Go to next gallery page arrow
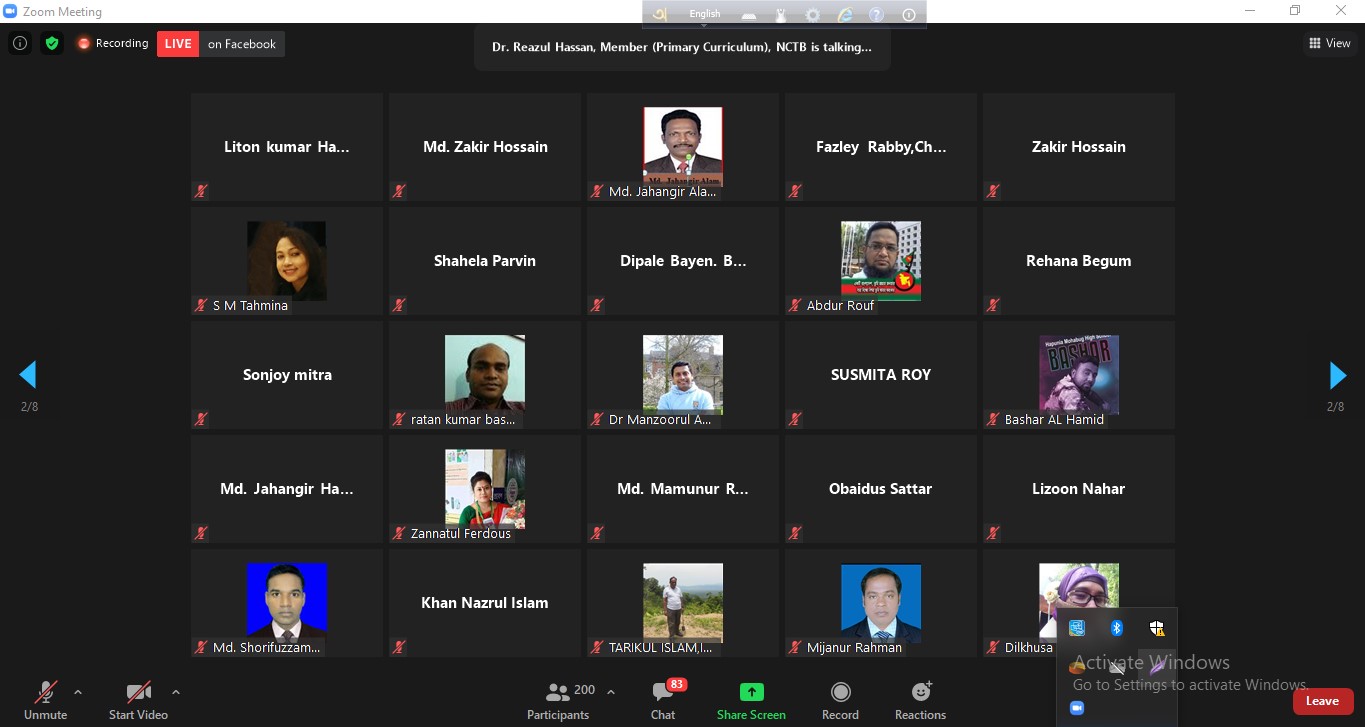This screenshot has height=727, width=1365. [1337, 375]
